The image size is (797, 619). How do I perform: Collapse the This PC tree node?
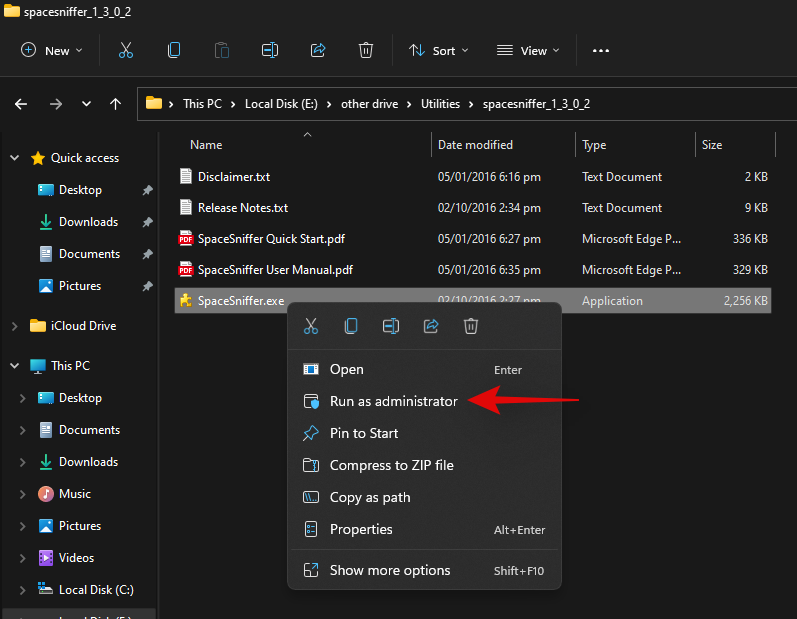pos(14,366)
